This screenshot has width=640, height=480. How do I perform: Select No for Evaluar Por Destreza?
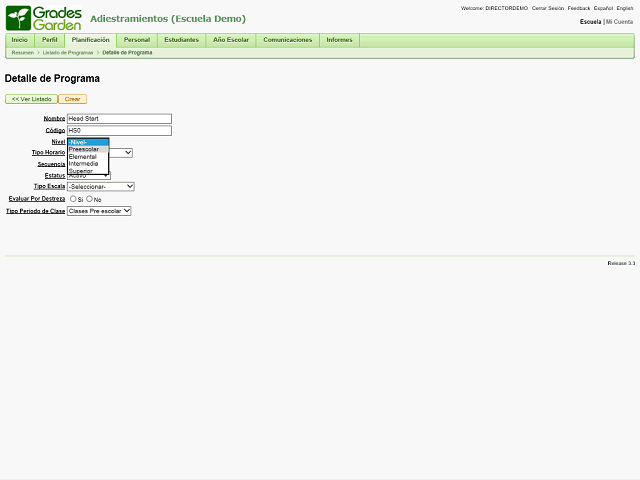coord(89,199)
